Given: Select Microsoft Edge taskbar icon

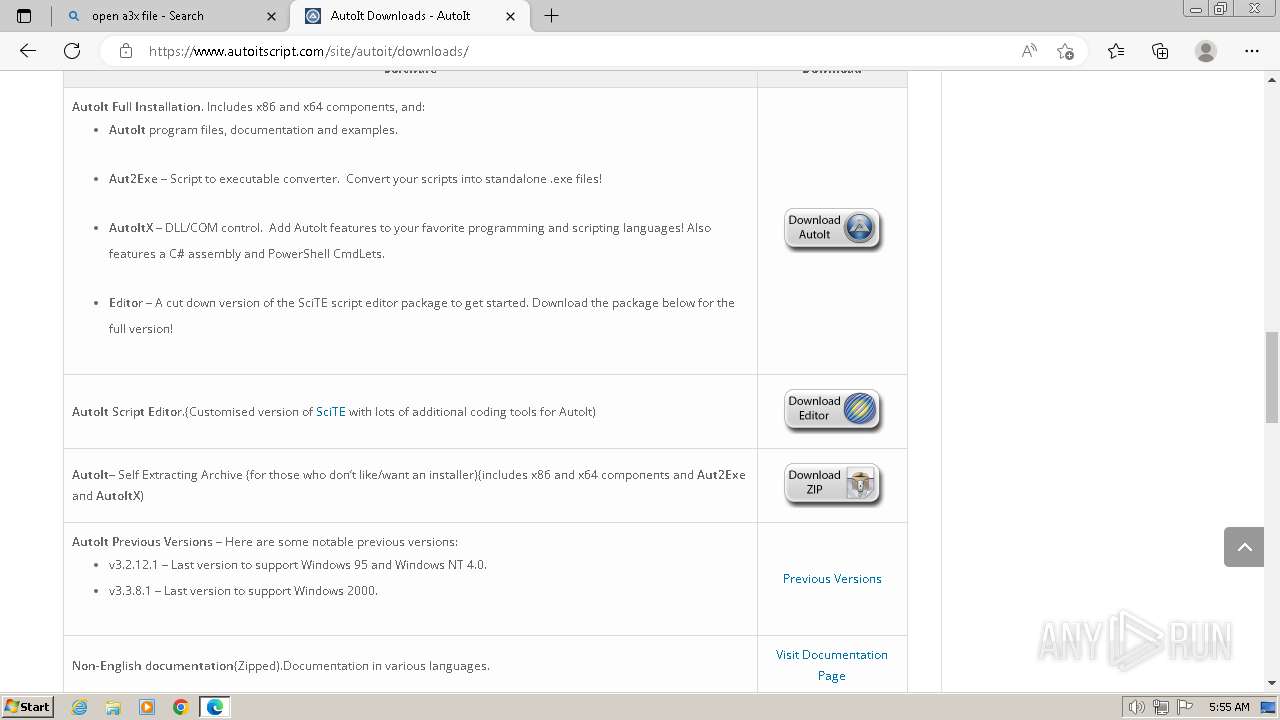Looking at the screenshot, I should click(x=215, y=707).
